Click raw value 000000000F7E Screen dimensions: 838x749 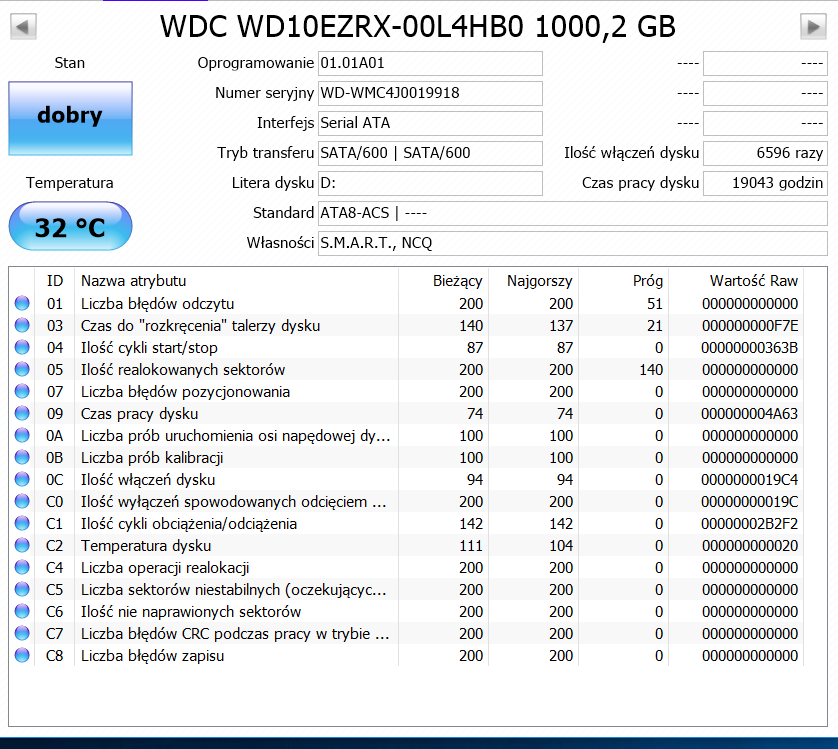749,326
